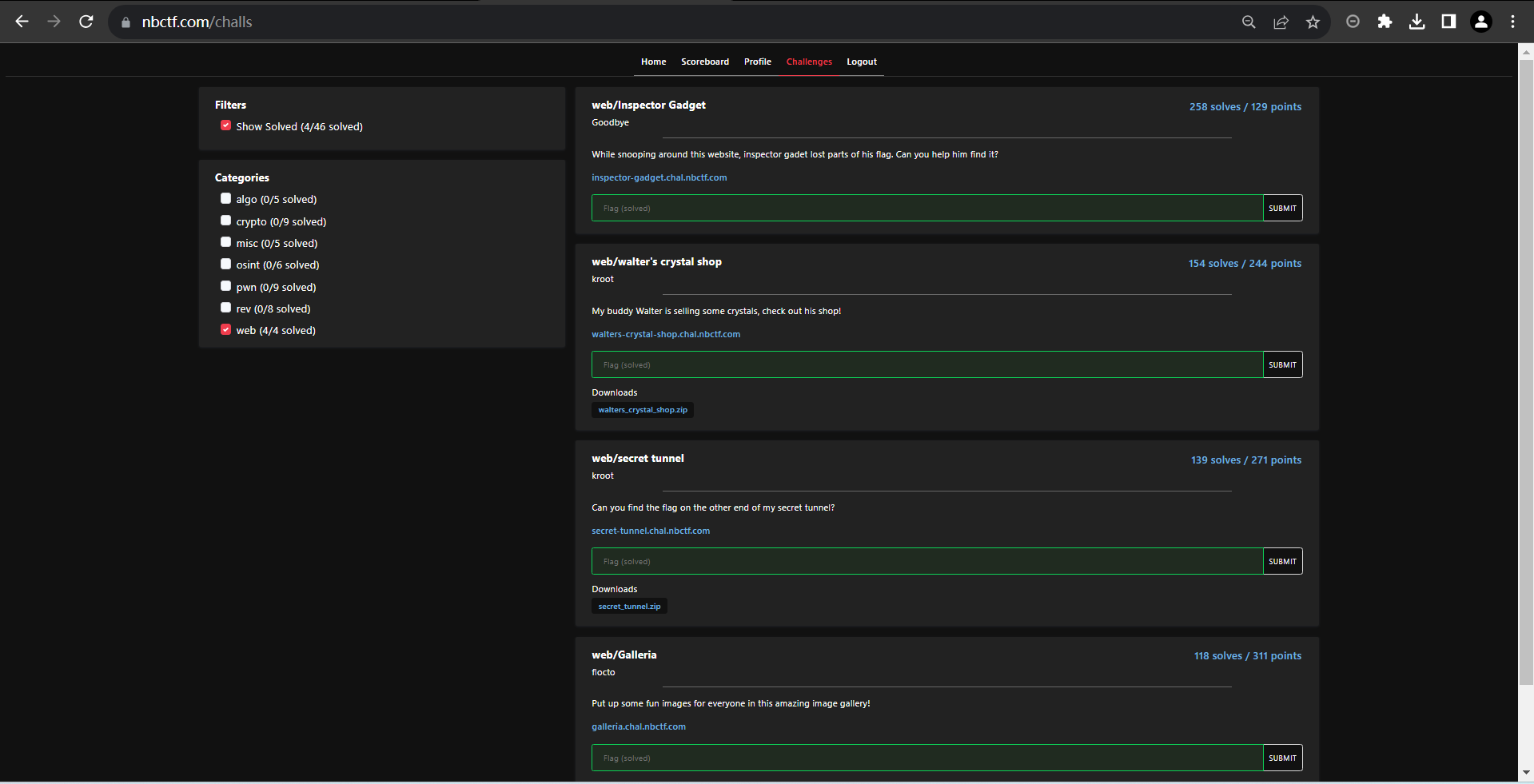Click the web/walter's crystal shop title
The image size is (1534, 784).
tap(656, 261)
